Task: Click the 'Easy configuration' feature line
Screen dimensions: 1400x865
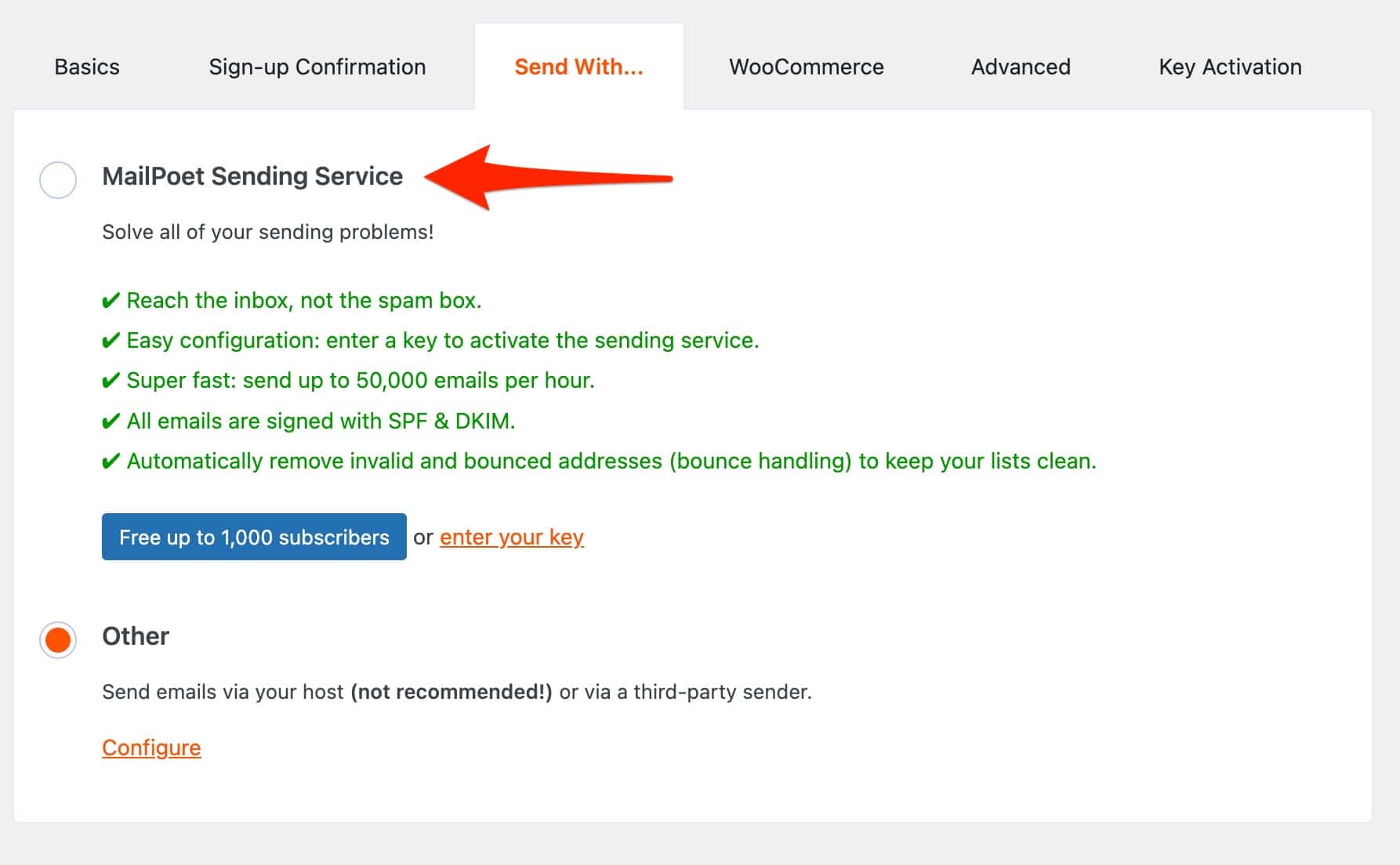Action: [x=430, y=340]
